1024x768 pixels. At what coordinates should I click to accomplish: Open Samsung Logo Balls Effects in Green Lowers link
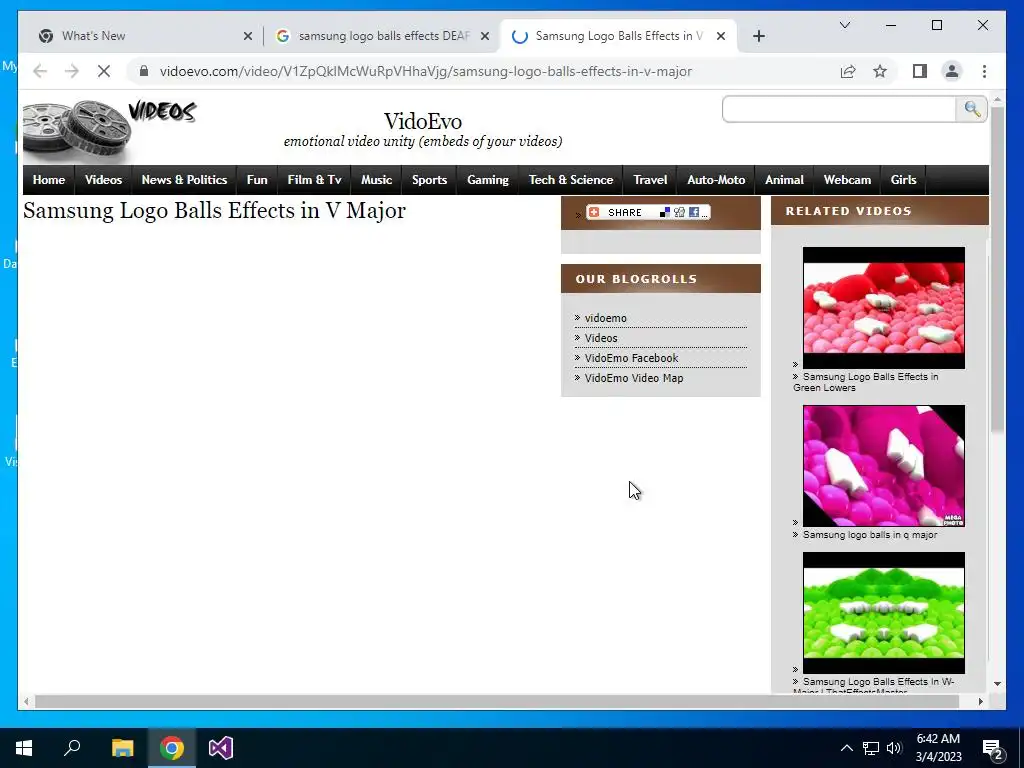866,382
